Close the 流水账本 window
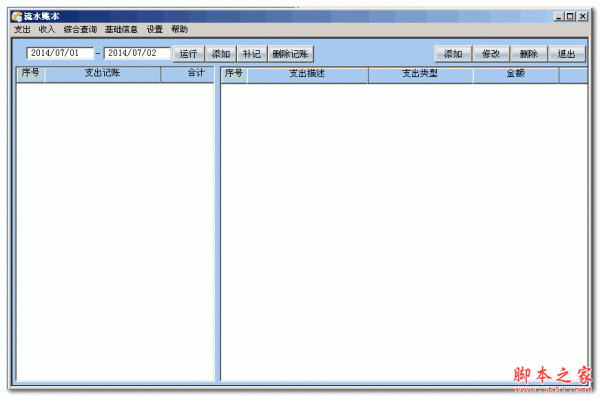Viewport: 600px width, 397px height. point(582,16)
